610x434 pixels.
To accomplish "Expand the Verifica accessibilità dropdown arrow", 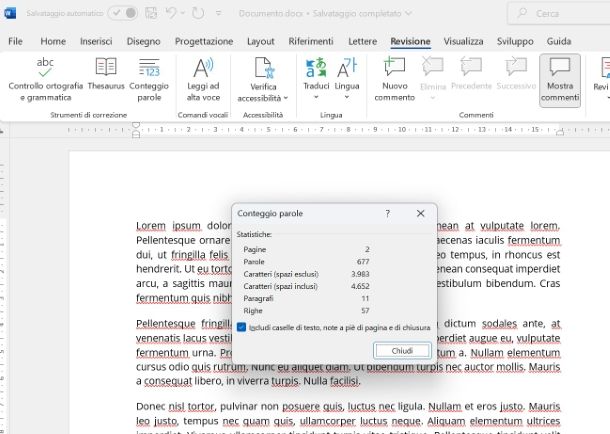I will tap(286, 98).
